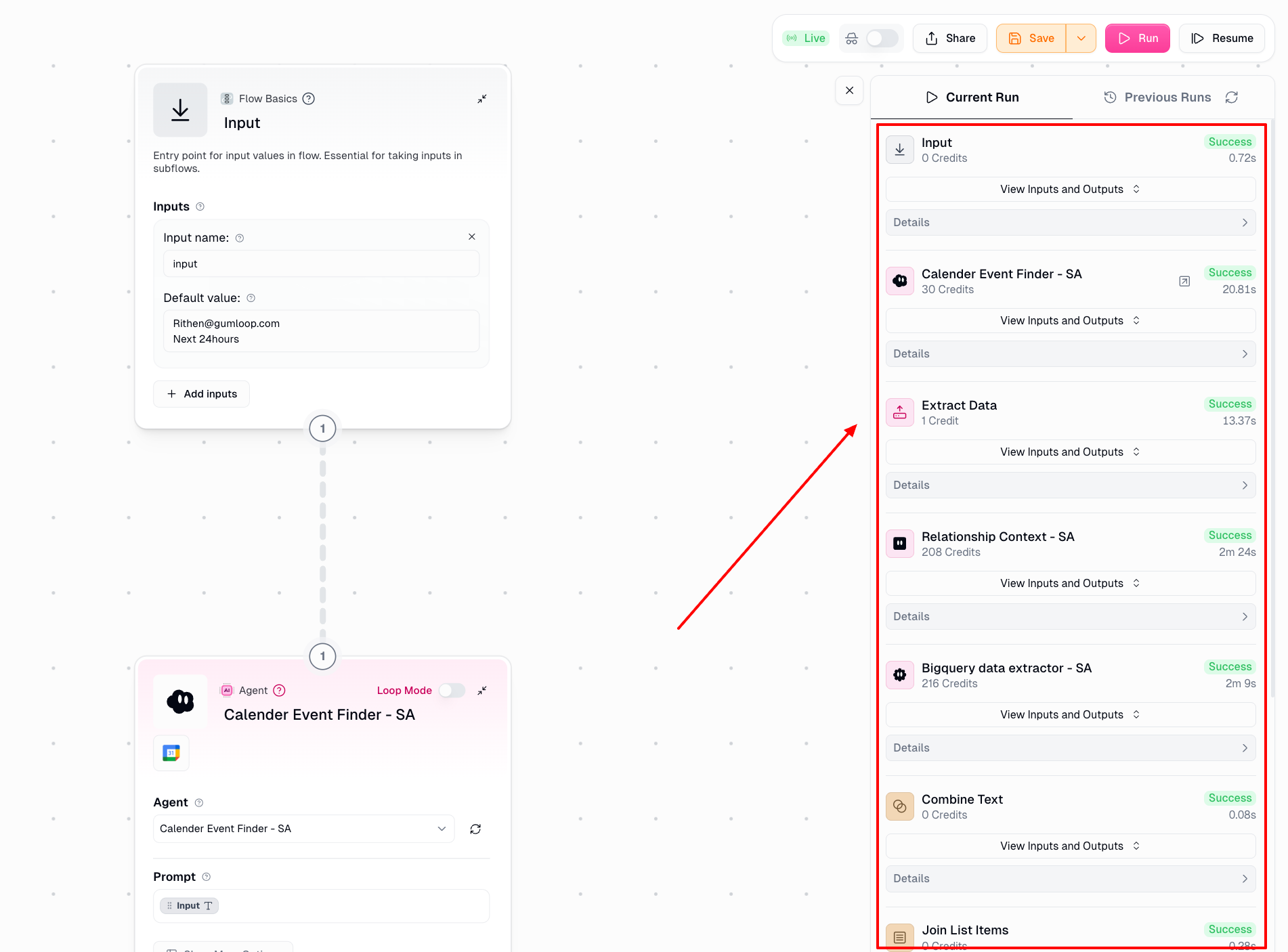Viewport: 1288px width, 952px height.
Task: Click the Combine Text step icon
Action: (900, 806)
